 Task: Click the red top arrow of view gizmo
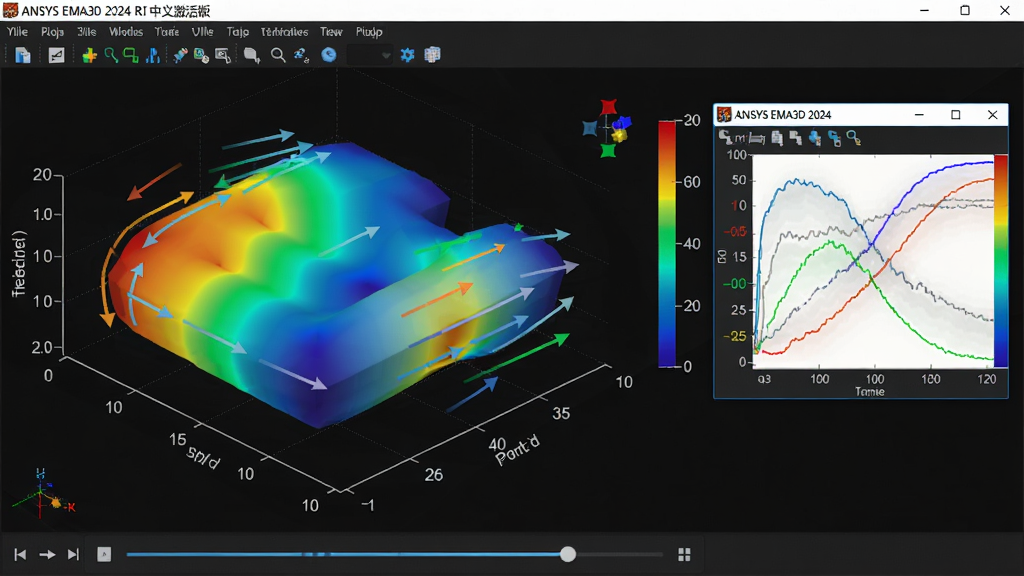point(609,106)
